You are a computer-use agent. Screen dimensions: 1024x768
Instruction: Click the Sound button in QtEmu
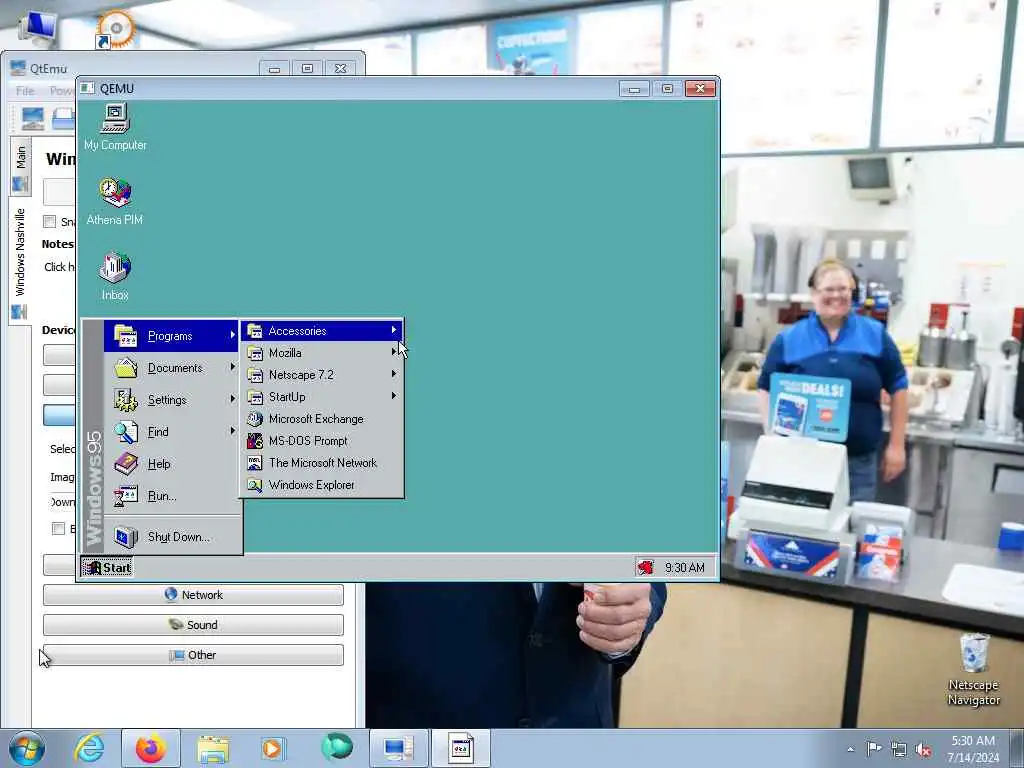(x=193, y=625)
